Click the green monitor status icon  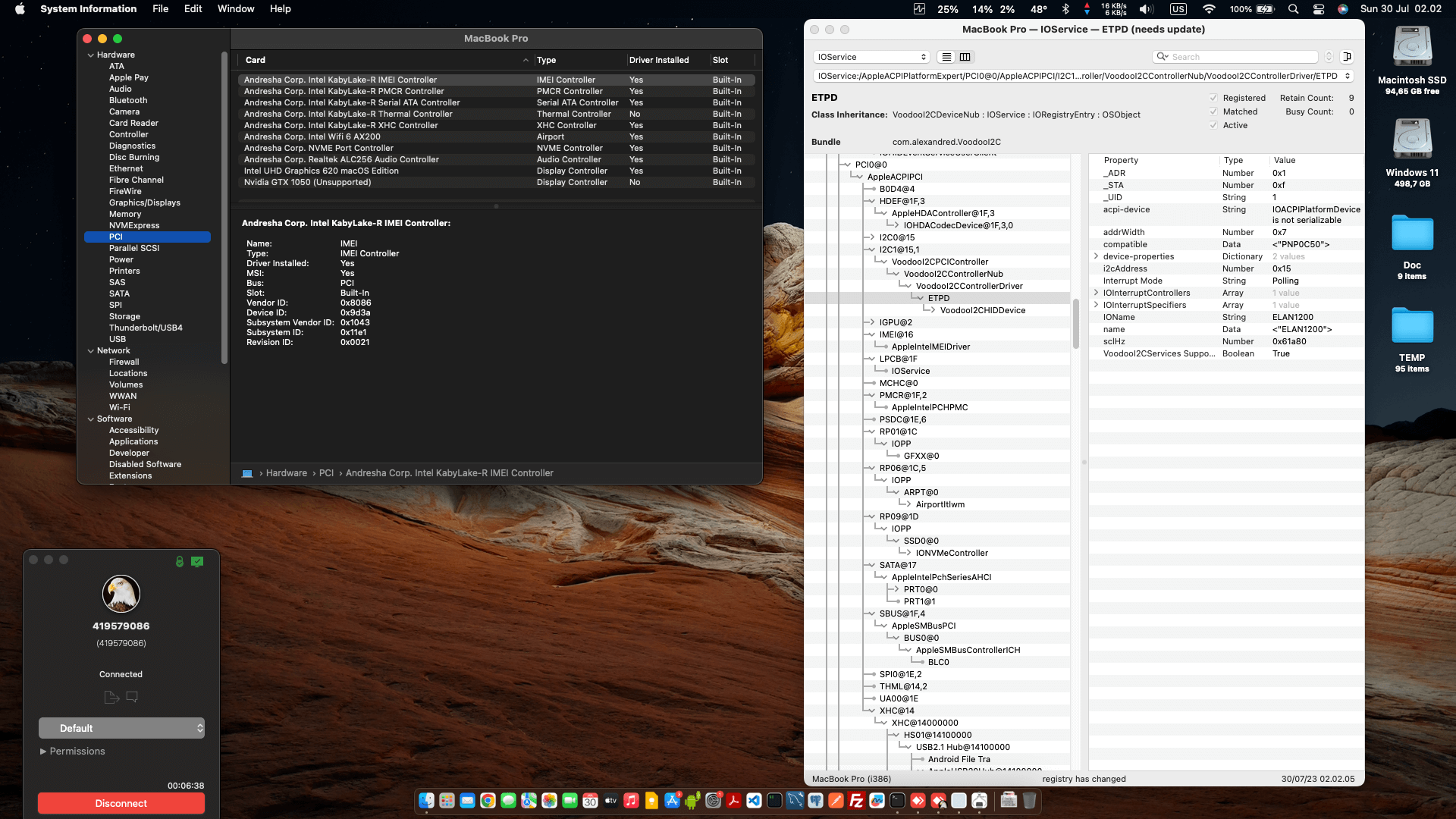197,561
